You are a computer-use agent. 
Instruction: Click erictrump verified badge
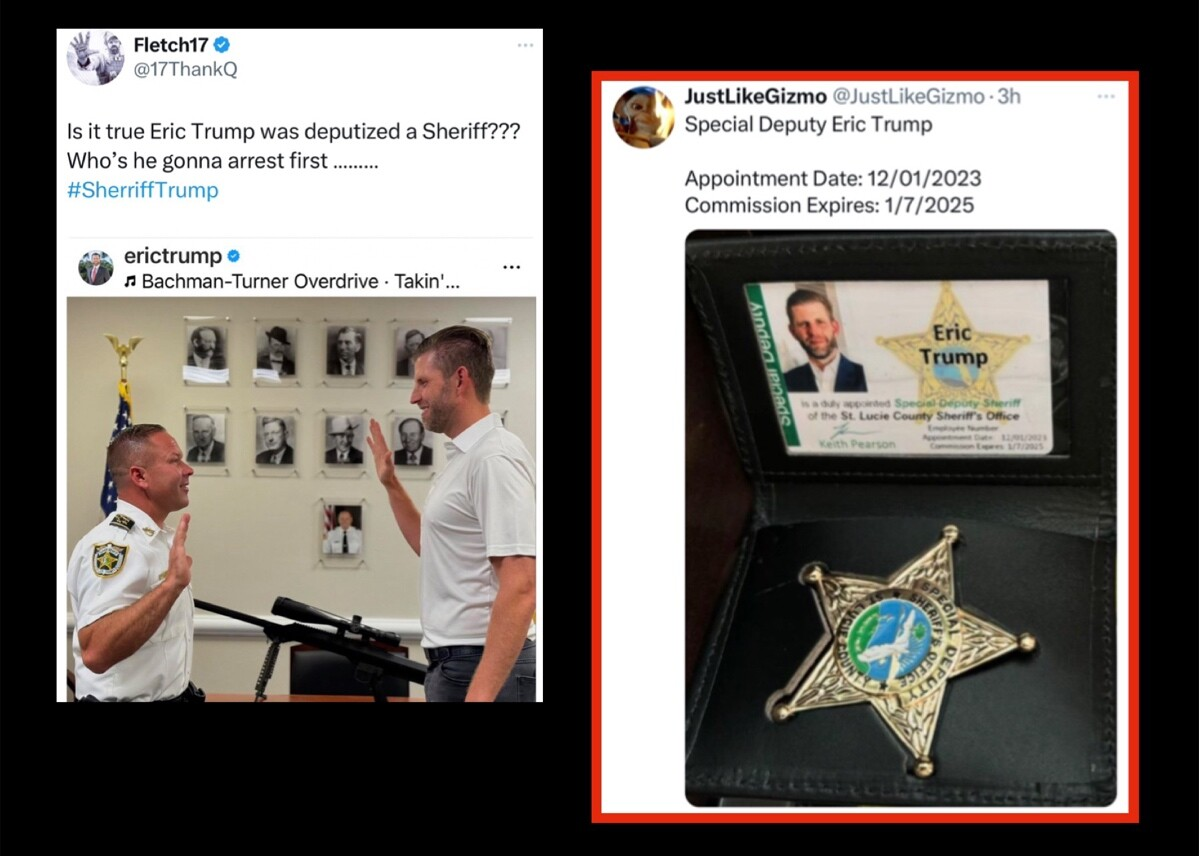pos(235,255)
